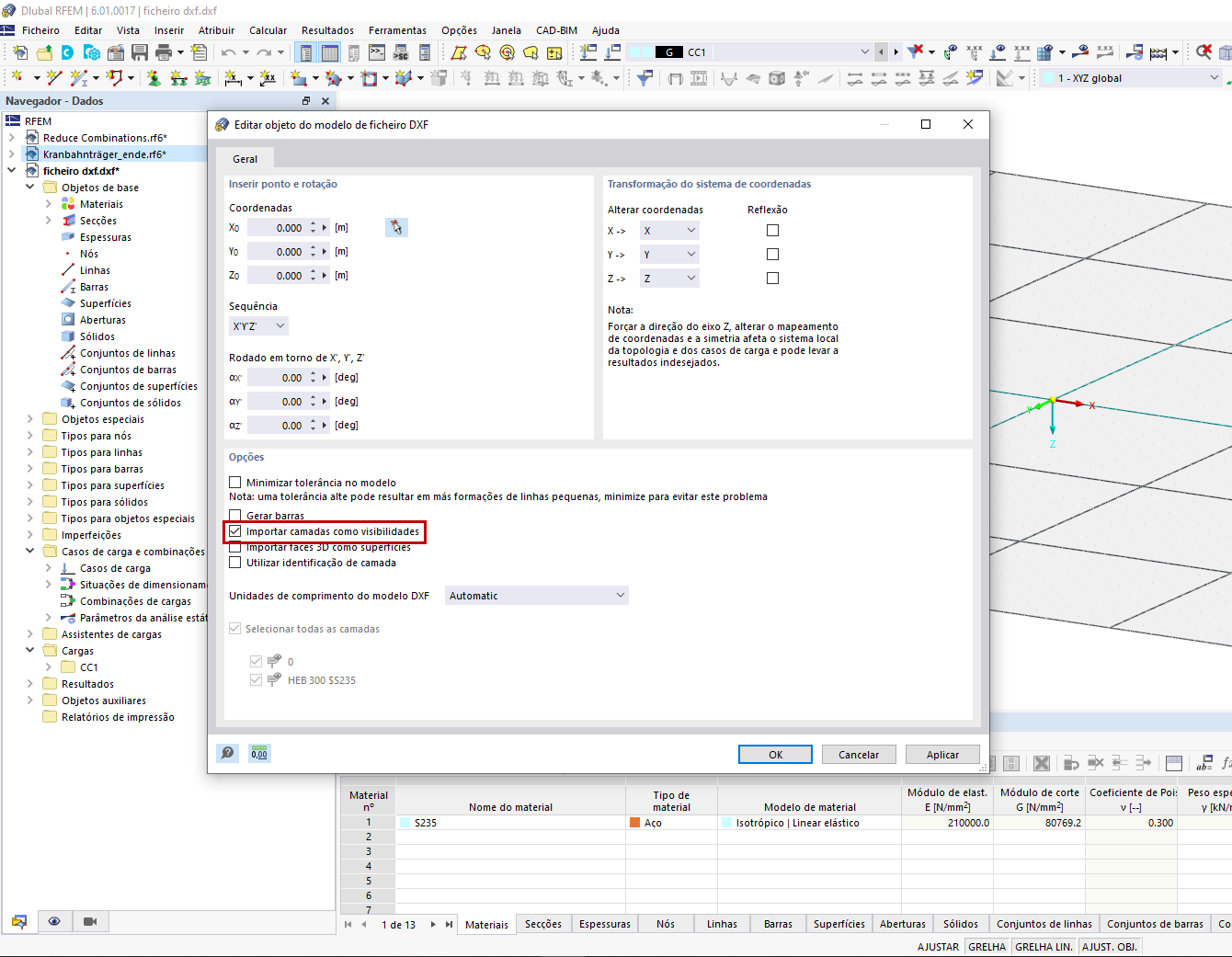The image size is (1232, 957).
Task: Click the video camera icon in navigator footer
Action: click(90, 921)
